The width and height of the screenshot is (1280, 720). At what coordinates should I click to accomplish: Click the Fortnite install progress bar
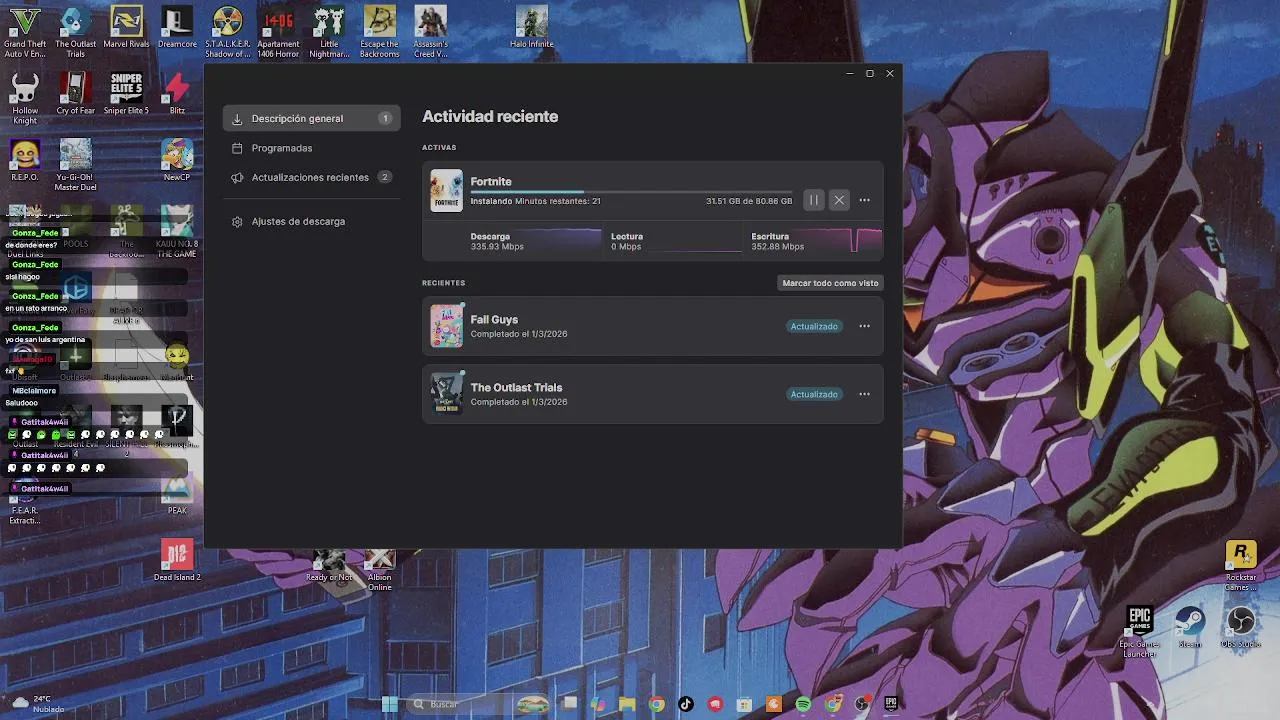[631, 191]
